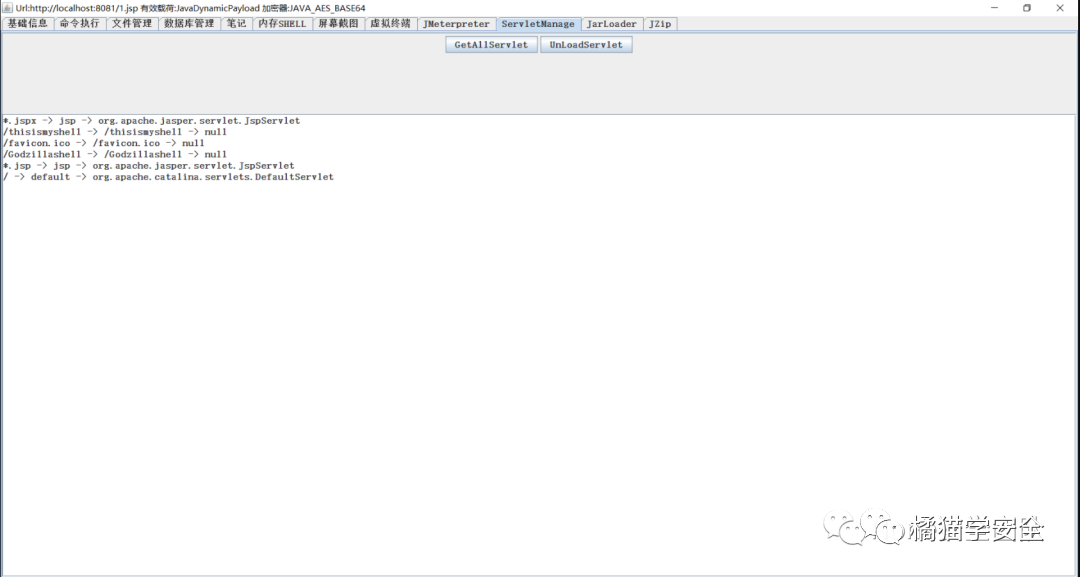Open the 笔记 tab
Screen dimensions: 1080x577
[236, 23]
